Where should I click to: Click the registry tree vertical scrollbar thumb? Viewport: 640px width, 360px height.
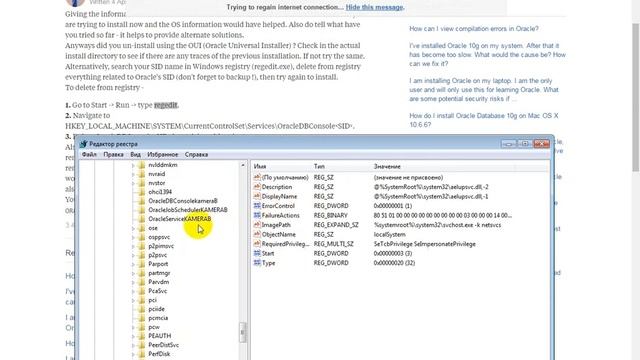pyautogui.click(x=243, y=333)
